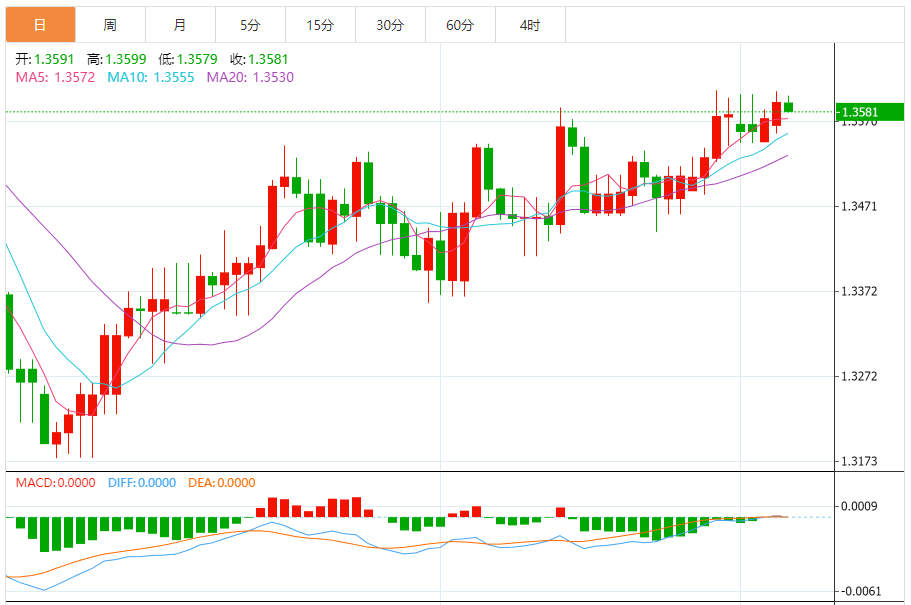
Task: Select the 日 daily chart tab
Action: (x=41, y=25)
